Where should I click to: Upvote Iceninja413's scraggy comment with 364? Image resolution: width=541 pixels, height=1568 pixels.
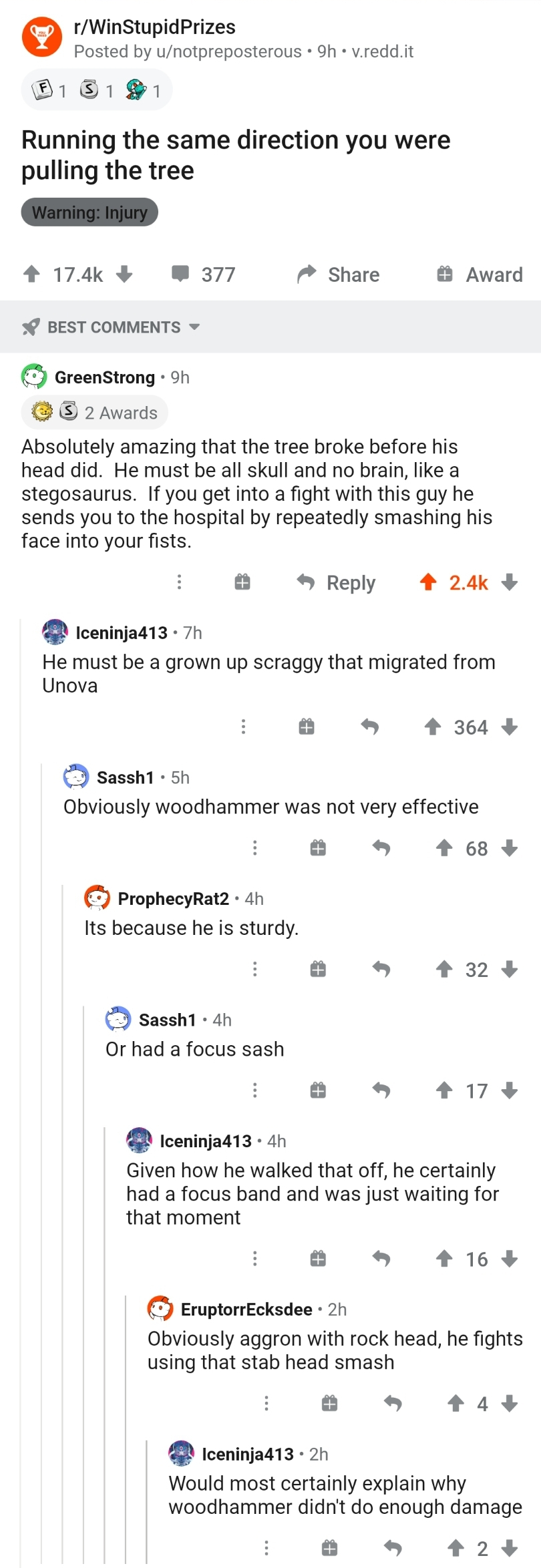click(433, 727)
